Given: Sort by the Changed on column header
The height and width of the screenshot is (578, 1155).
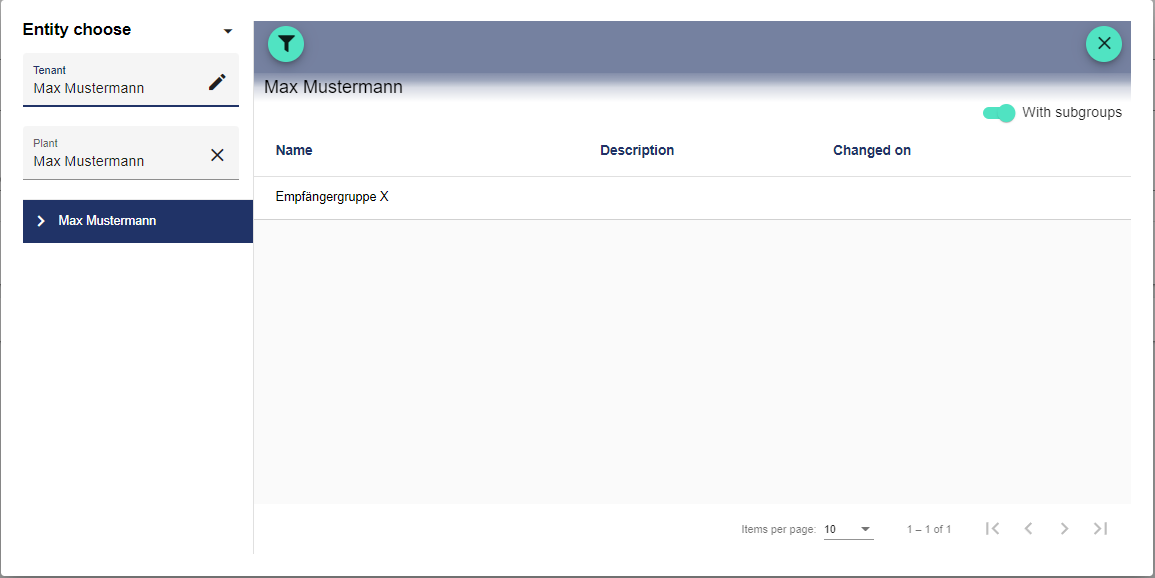Looking at the screenshot, I should click(x=871, y=150).
